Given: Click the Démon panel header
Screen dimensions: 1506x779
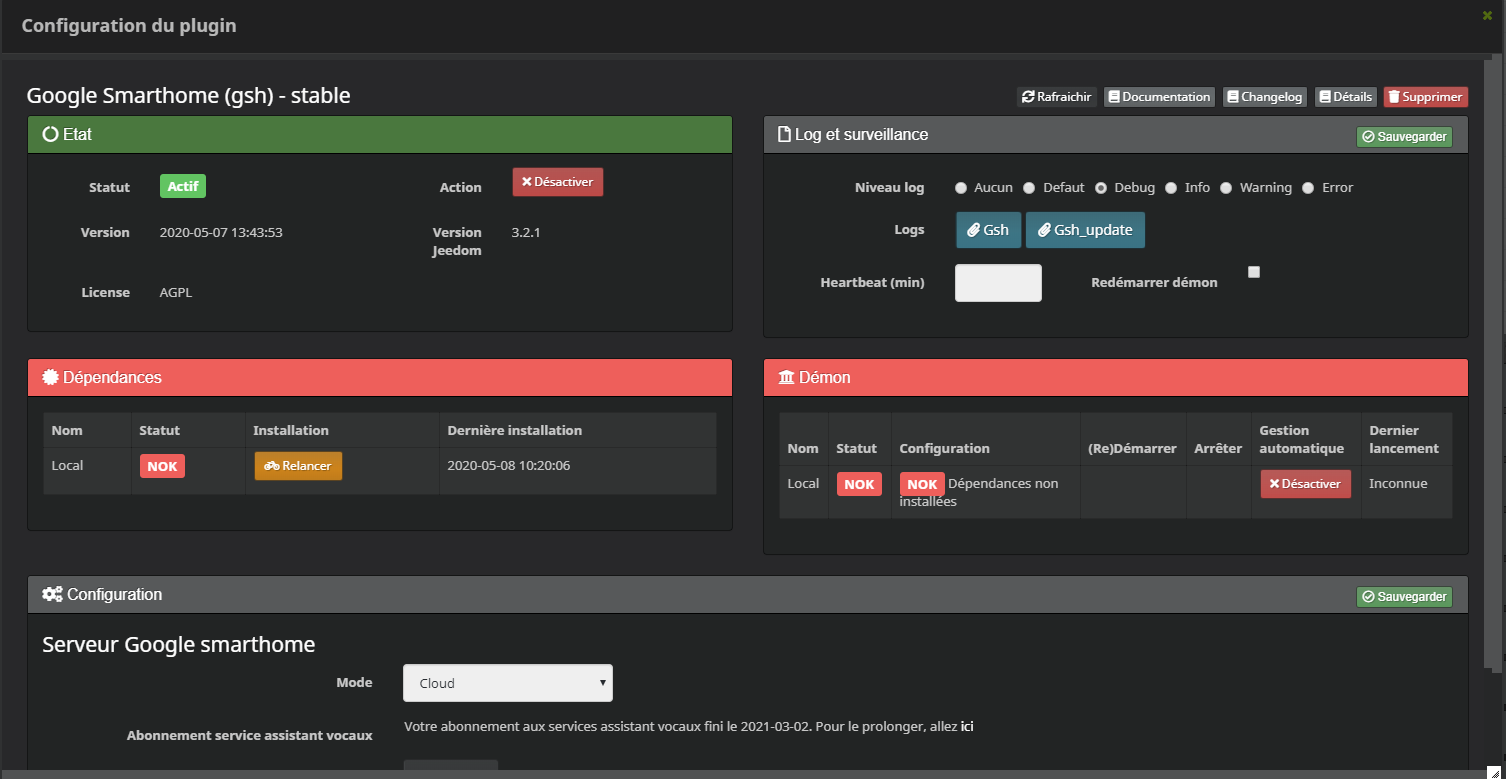Looking at the screenshot, I should coord(1116,378).
